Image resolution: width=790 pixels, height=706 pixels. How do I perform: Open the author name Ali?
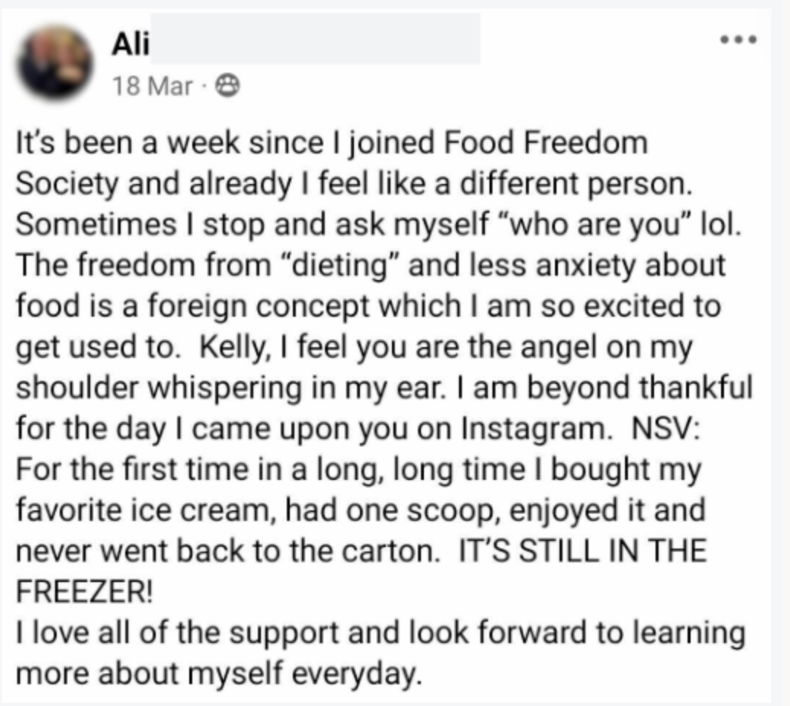click(x=130, y=44)
